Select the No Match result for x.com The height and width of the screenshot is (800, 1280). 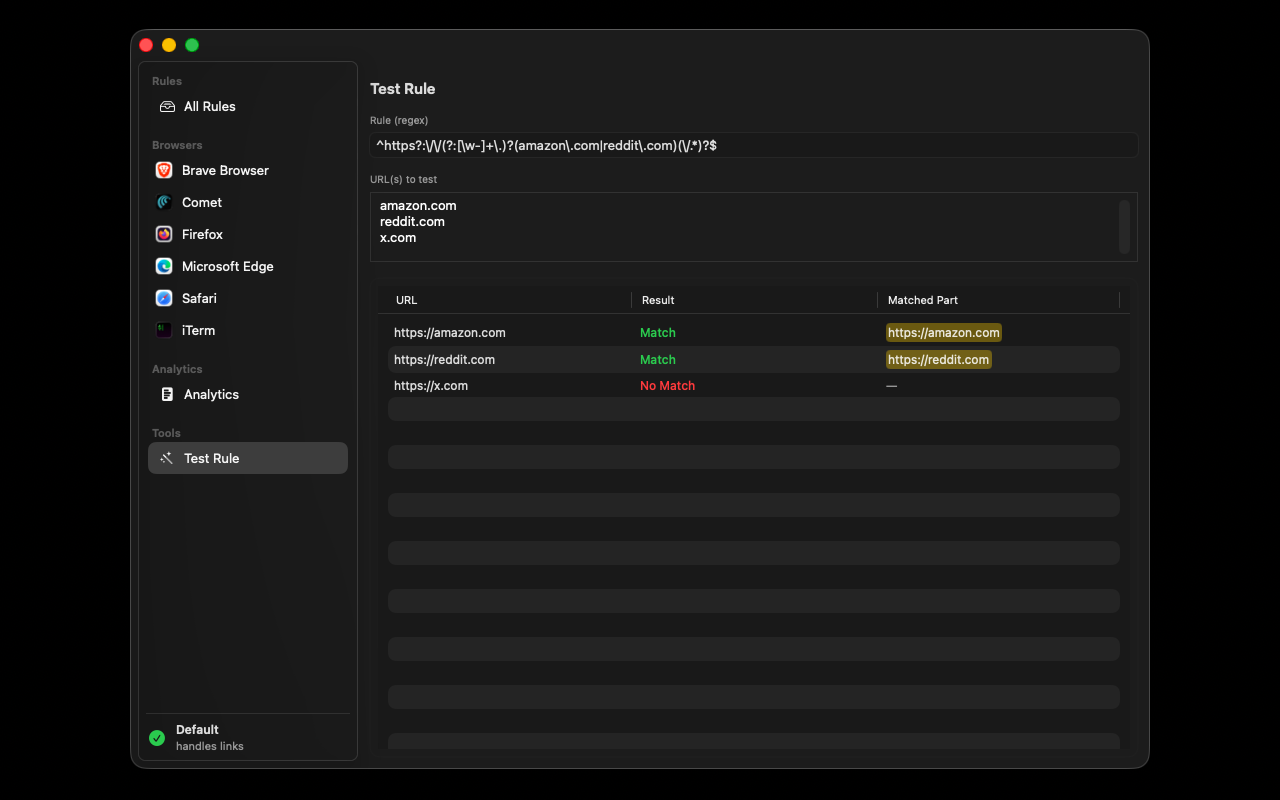pos(667,386)
